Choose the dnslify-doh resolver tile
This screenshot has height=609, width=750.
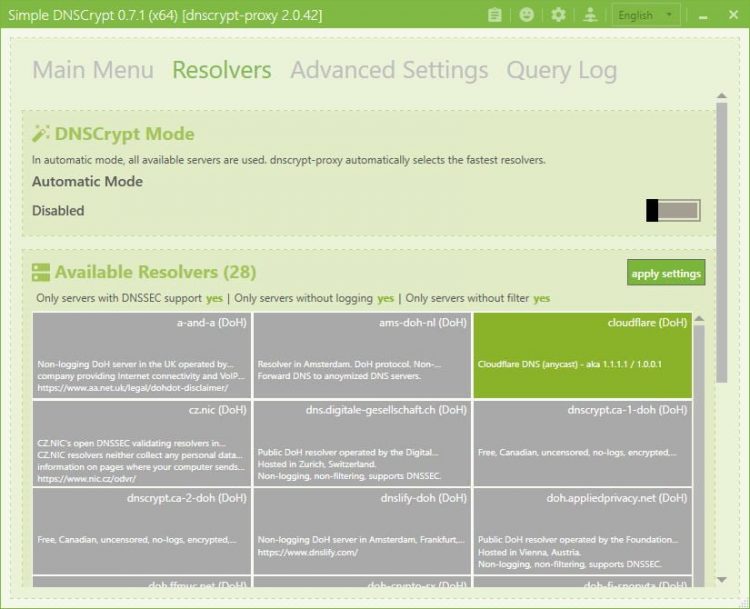pos(362,530)
